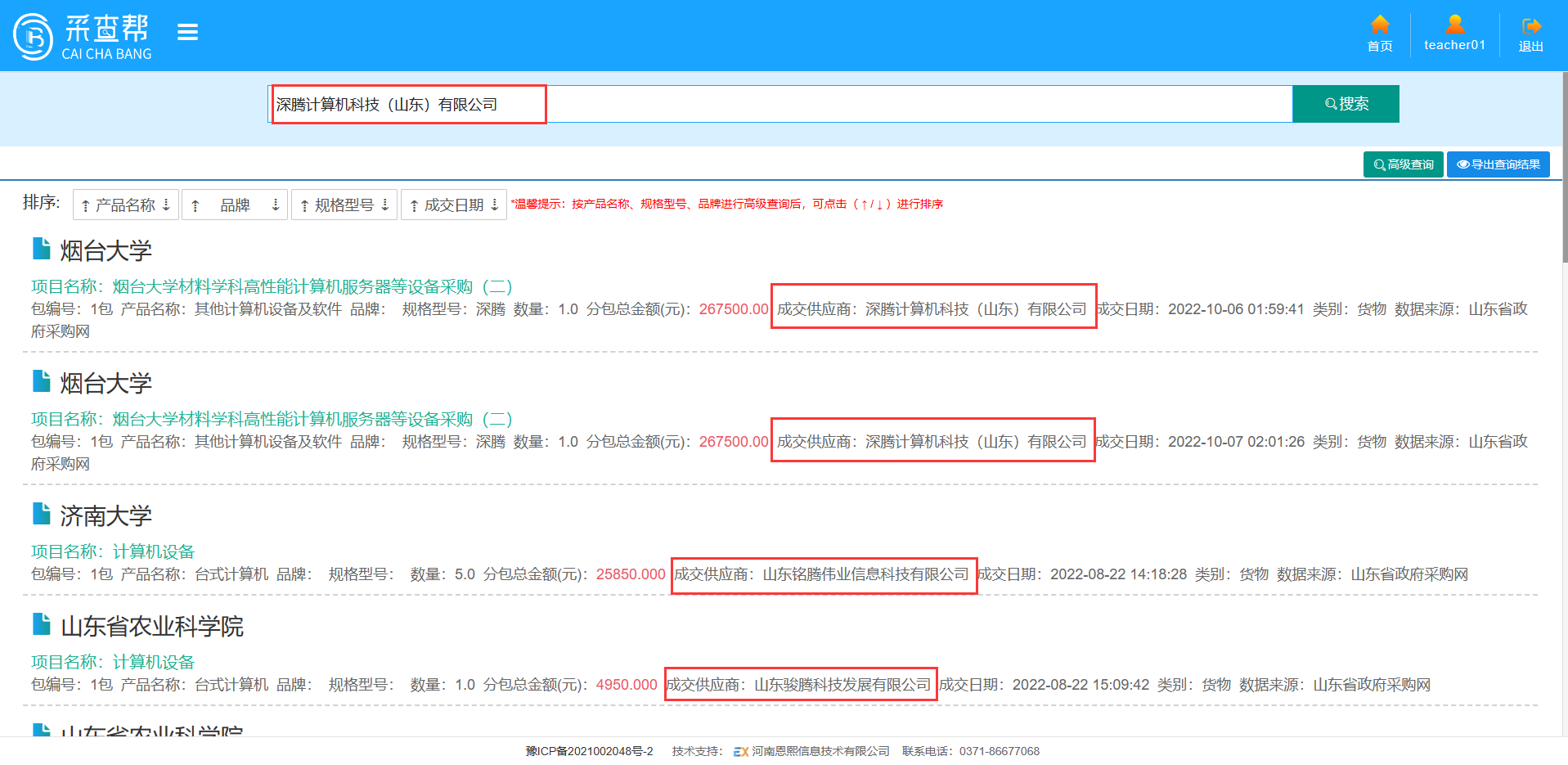The height and width of the screenshot is (765, 1568).
Task: Click the 排序 label
Action: tap(41, 202)
